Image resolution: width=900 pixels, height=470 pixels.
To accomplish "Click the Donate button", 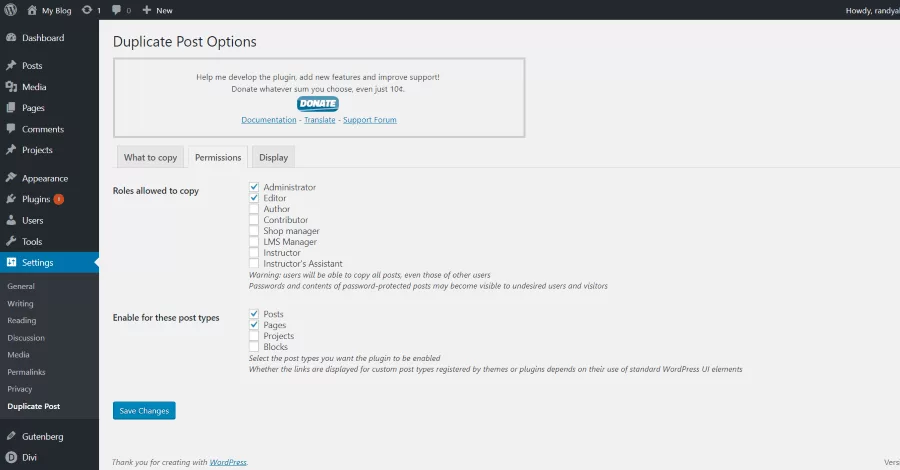I will tap(318, 103).
